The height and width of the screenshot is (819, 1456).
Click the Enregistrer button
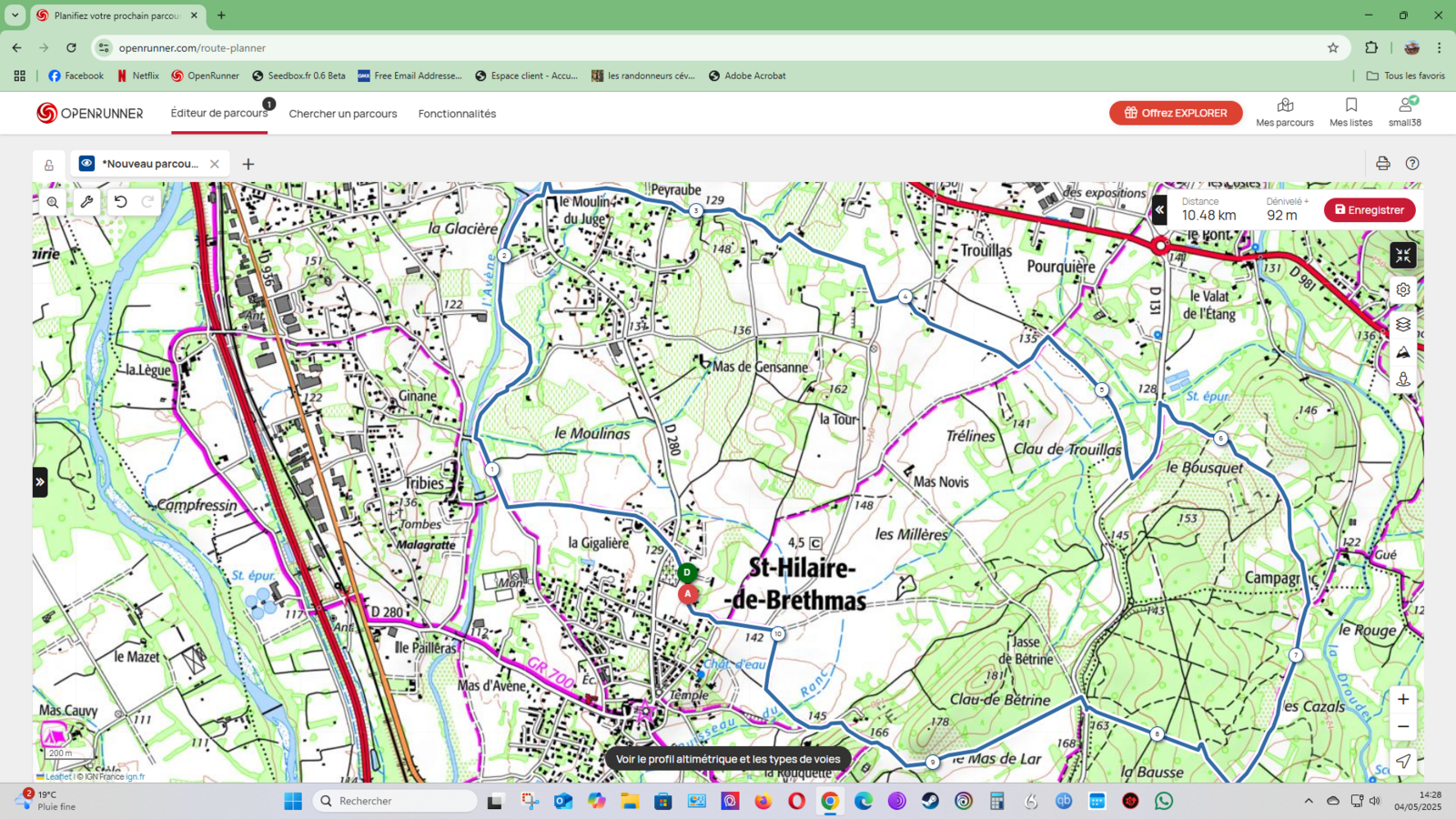pos(1369,210)
